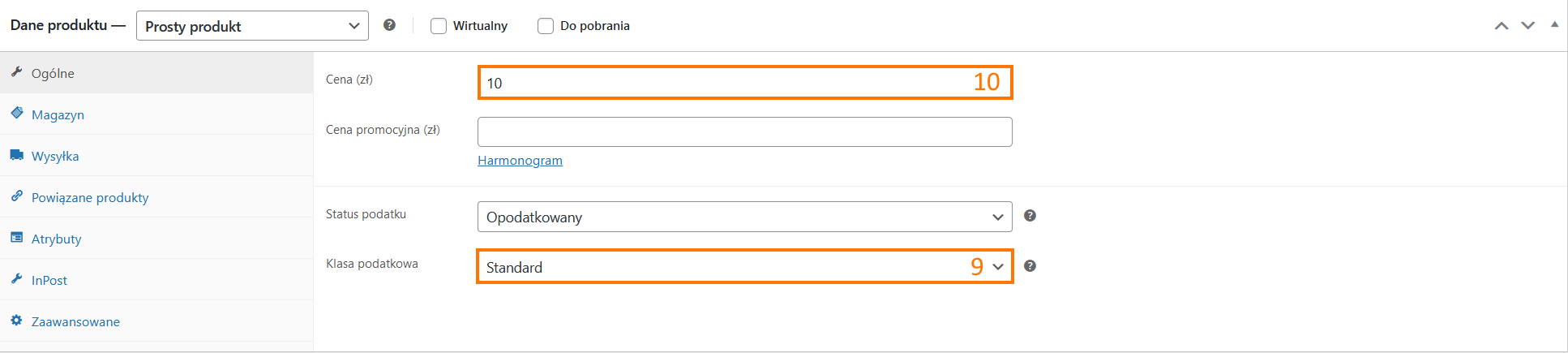
Task: Click the Harmonogram link
Action: pyautogui.click(x=520, y=161)
